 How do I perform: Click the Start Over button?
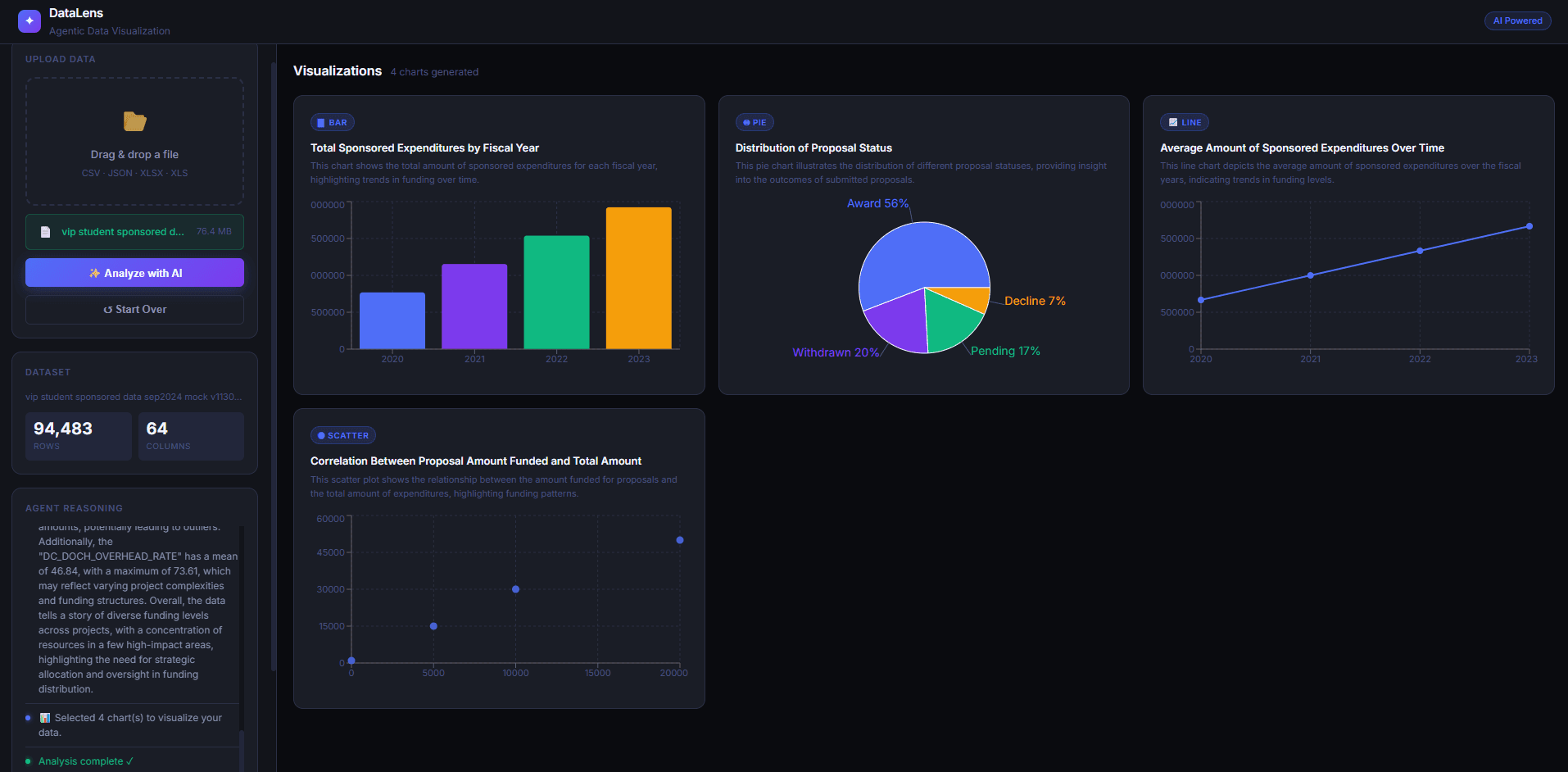point(134,309)
